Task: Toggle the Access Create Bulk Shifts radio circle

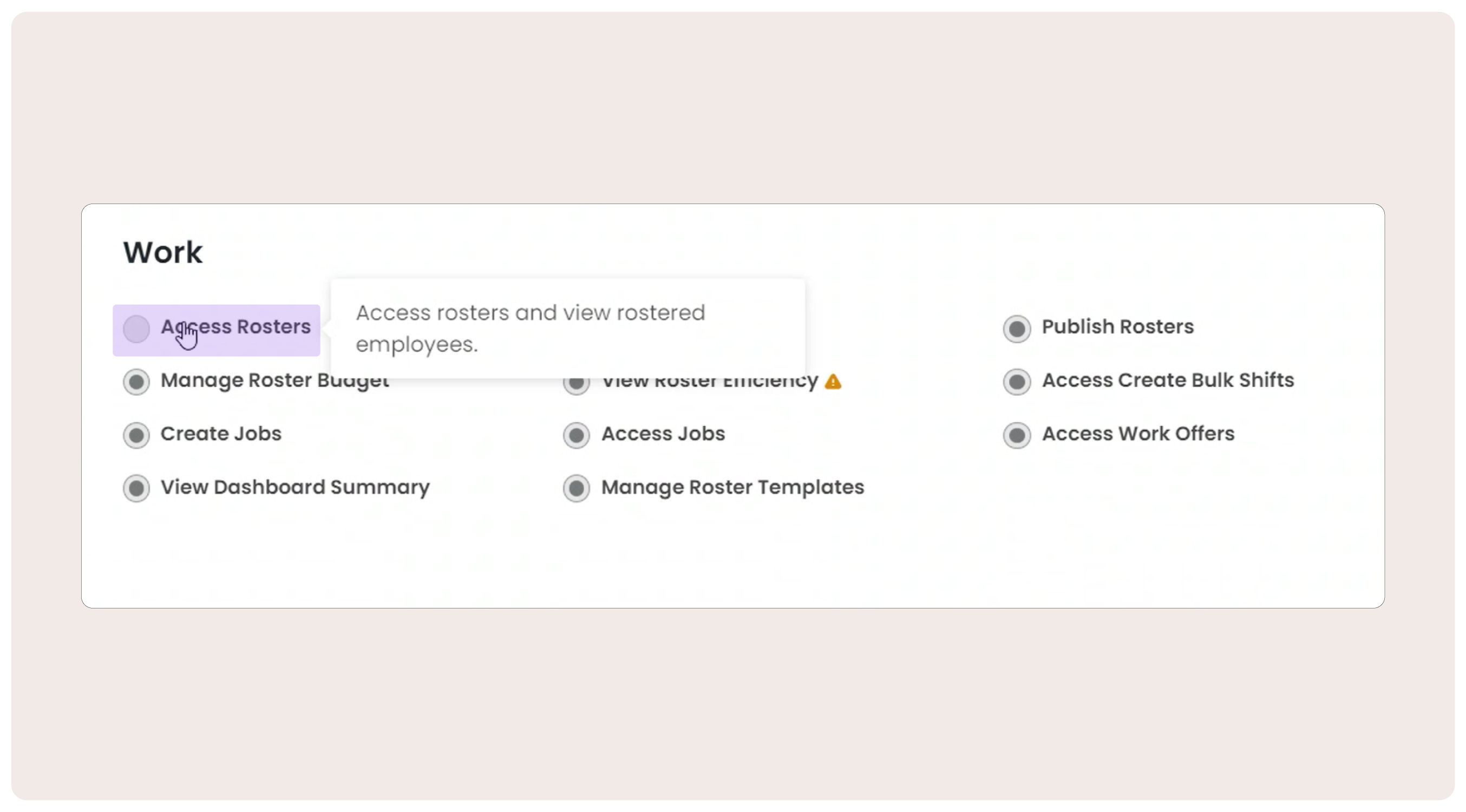Action: point(1017,382)
